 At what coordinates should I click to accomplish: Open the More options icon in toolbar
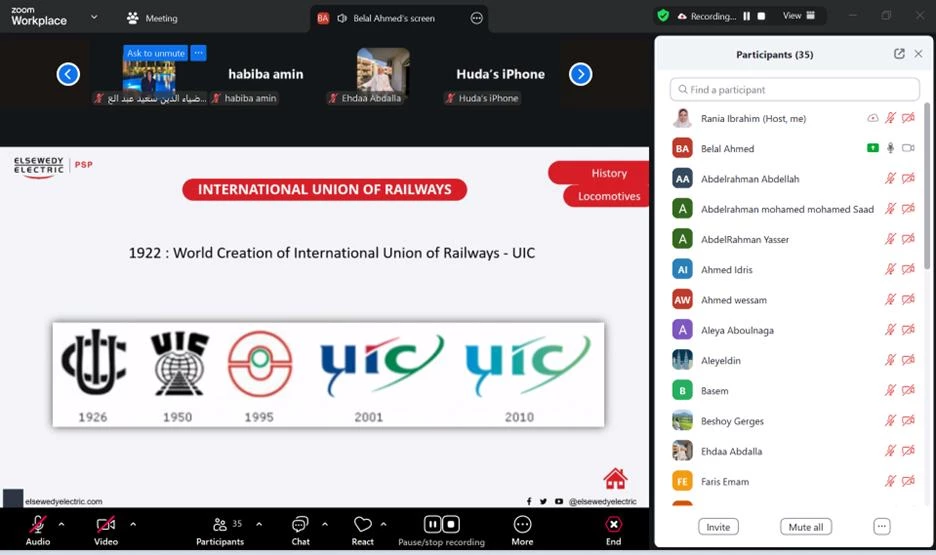coord(522,525)
